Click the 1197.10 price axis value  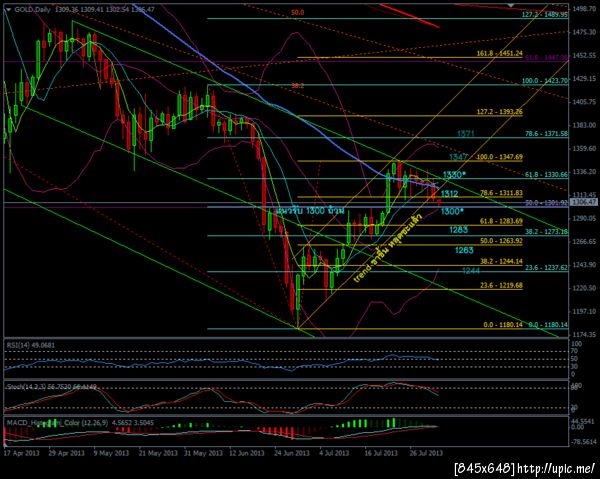click(x=584, y=311)
